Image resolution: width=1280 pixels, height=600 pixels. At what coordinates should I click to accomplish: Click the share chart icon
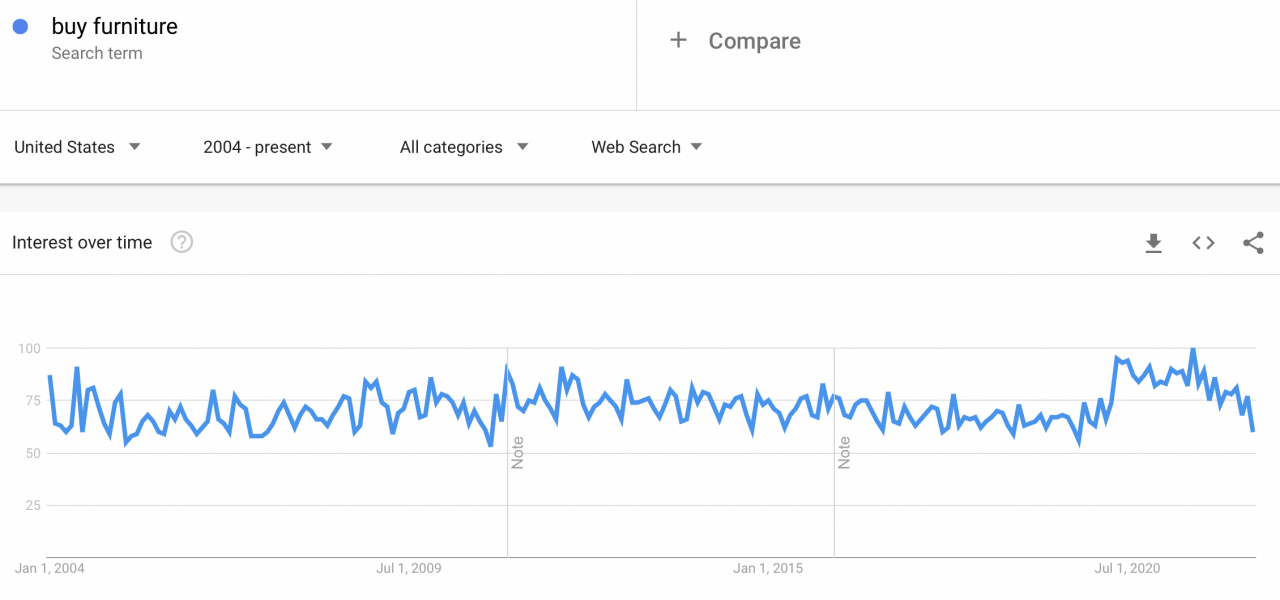pos(1253,243)
